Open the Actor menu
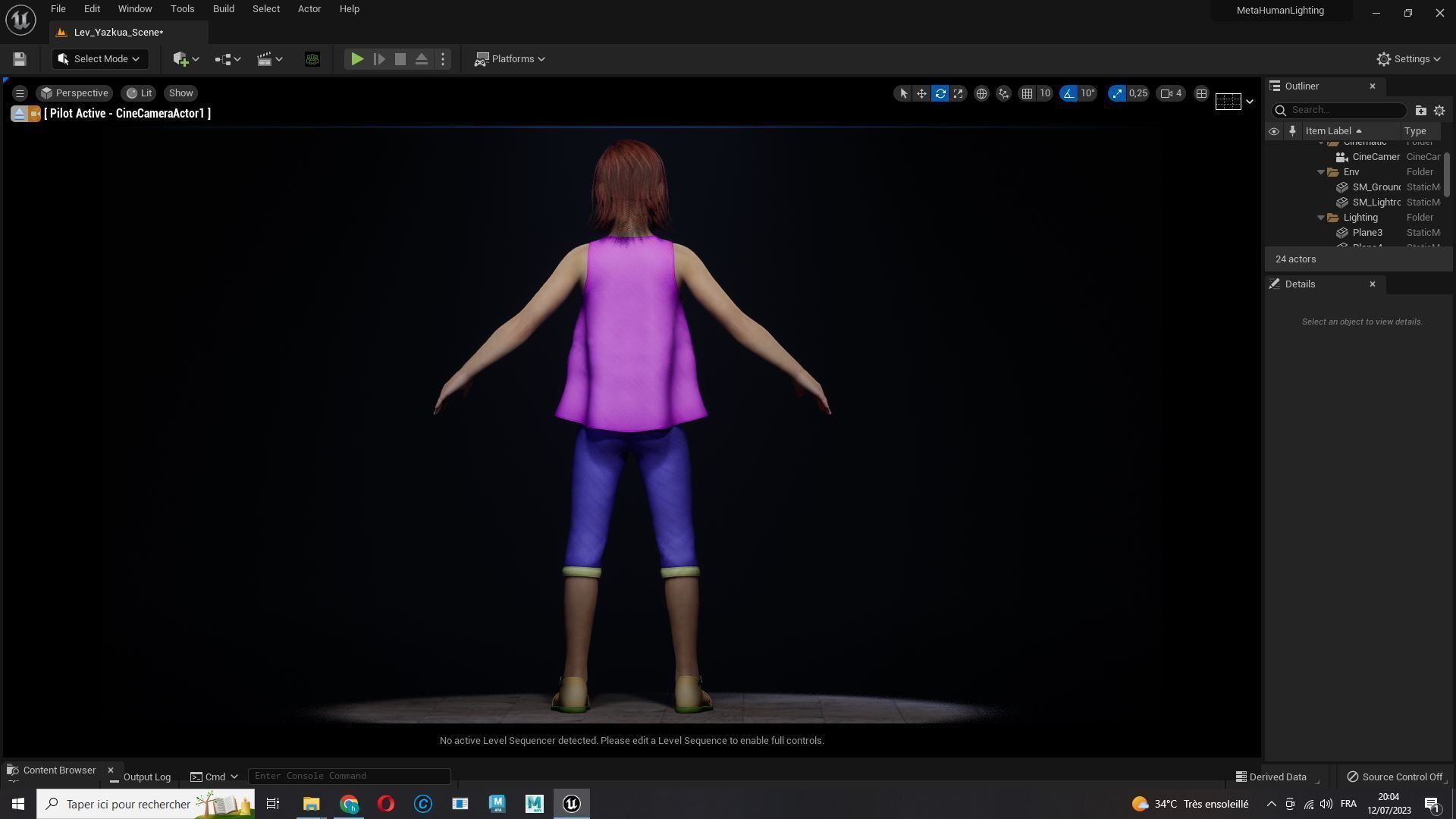 pos(309,9)
